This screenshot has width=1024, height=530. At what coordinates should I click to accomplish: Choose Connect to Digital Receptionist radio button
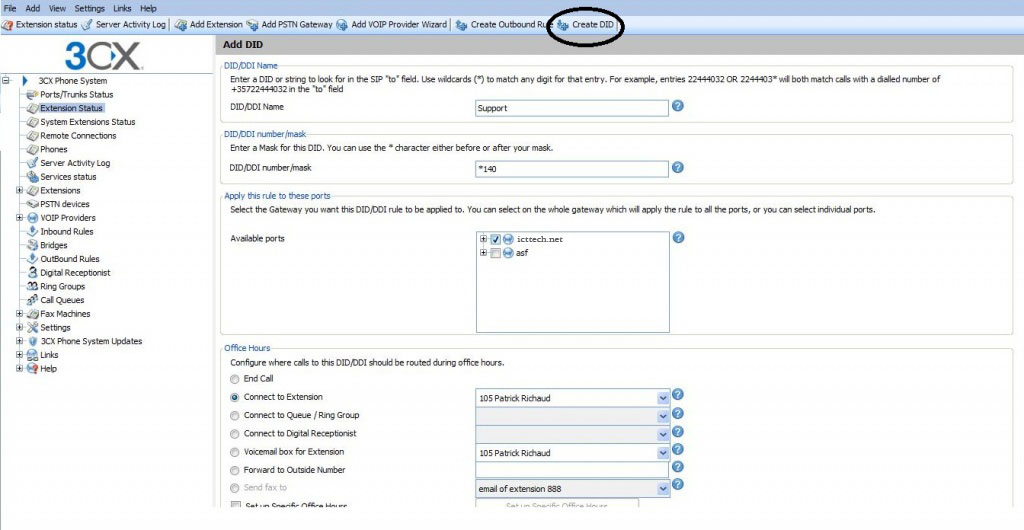tap(235, 434)
